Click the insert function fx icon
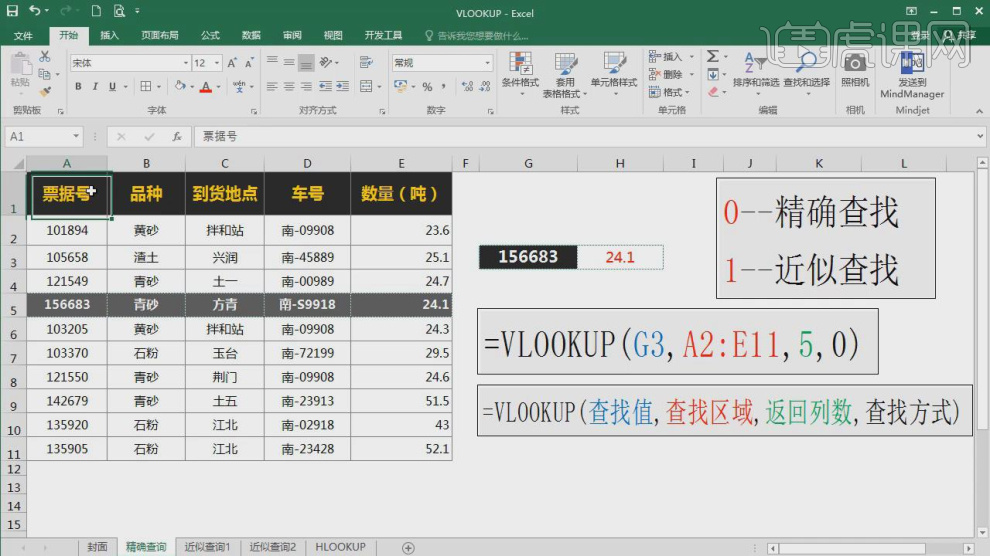Viewport: 990px width, 556px height. [x=177, y=136]
